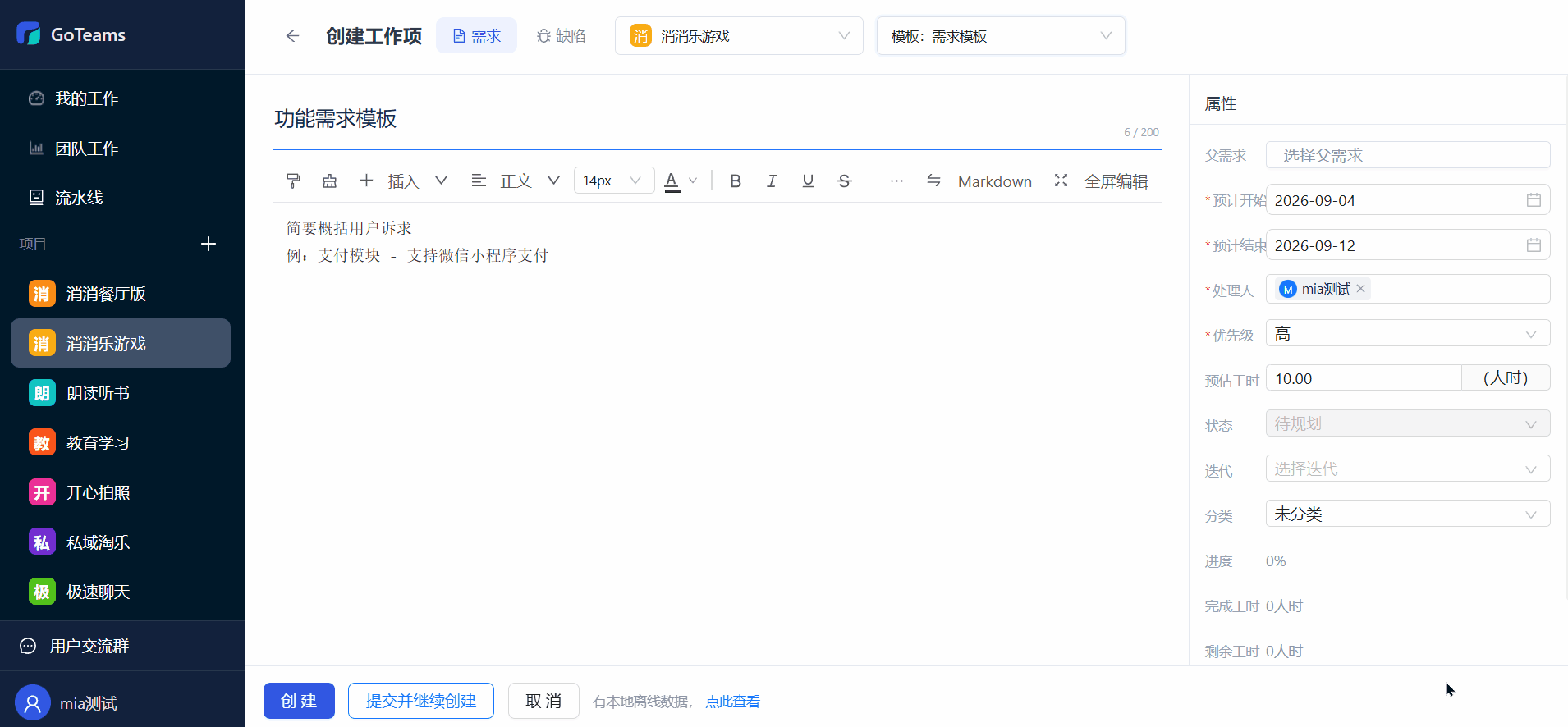Viewport: 1568px width, 727px height.
Task: Open the 优先级 dropdown showing 高
Action: (x=1408, y=333)
